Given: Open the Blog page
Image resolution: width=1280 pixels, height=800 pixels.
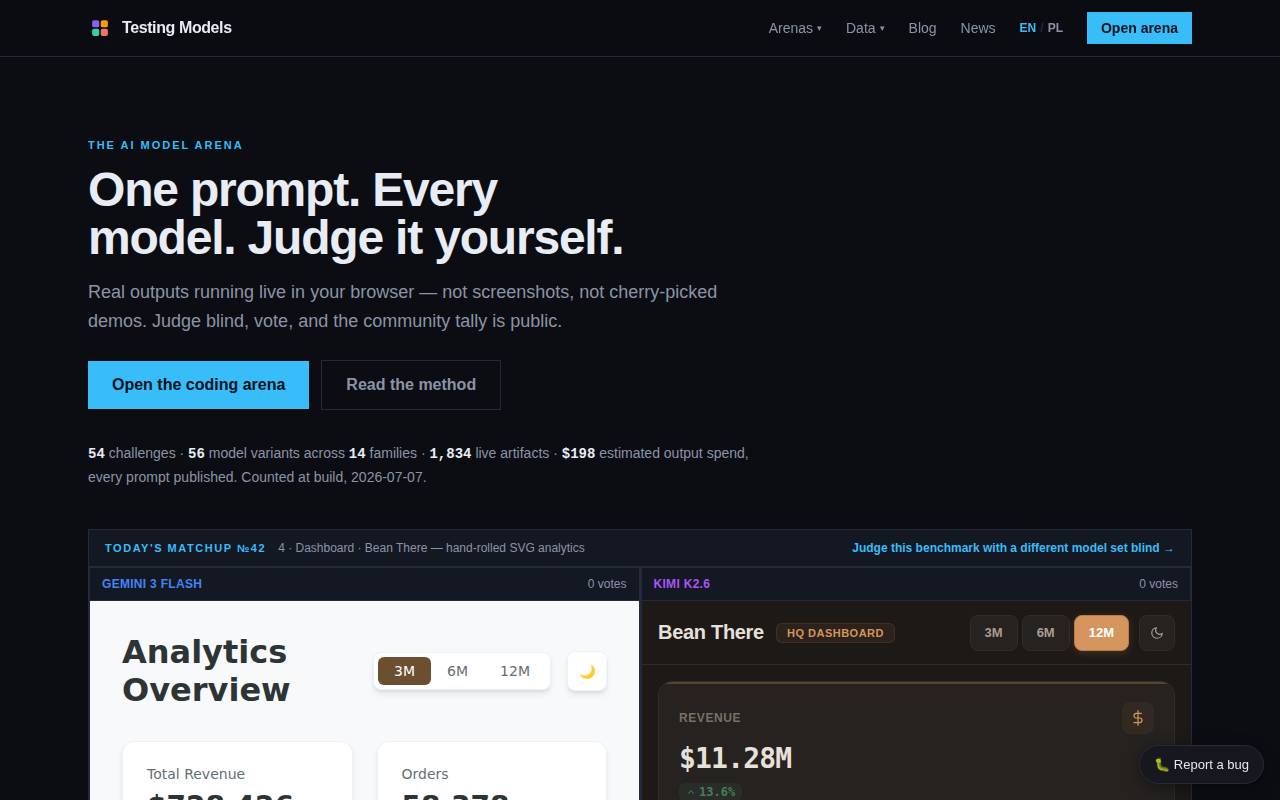Looking at the screenshot, I should tap(922, 28).
